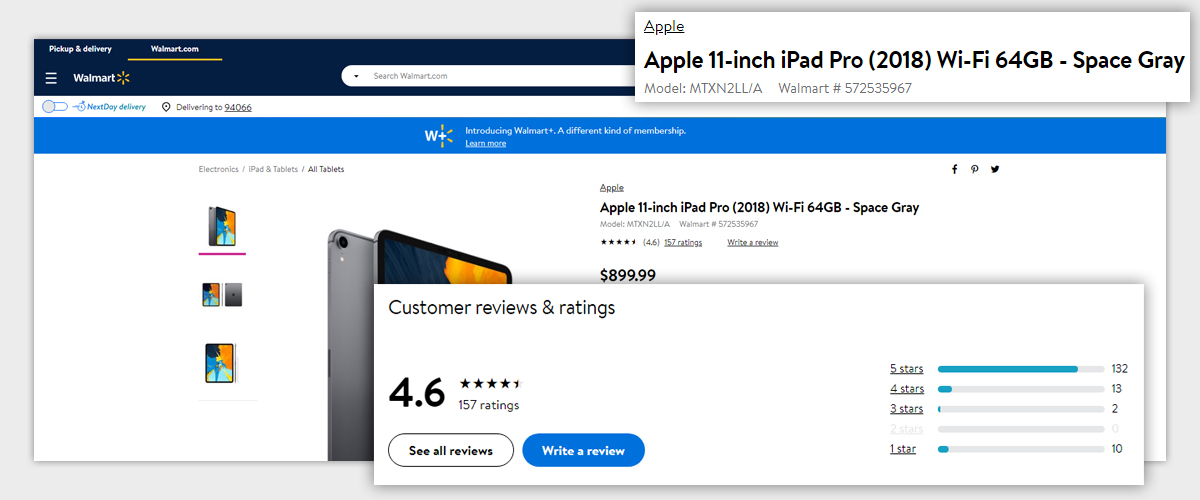Switch to Pickup & delivery tab

(80, 49)
